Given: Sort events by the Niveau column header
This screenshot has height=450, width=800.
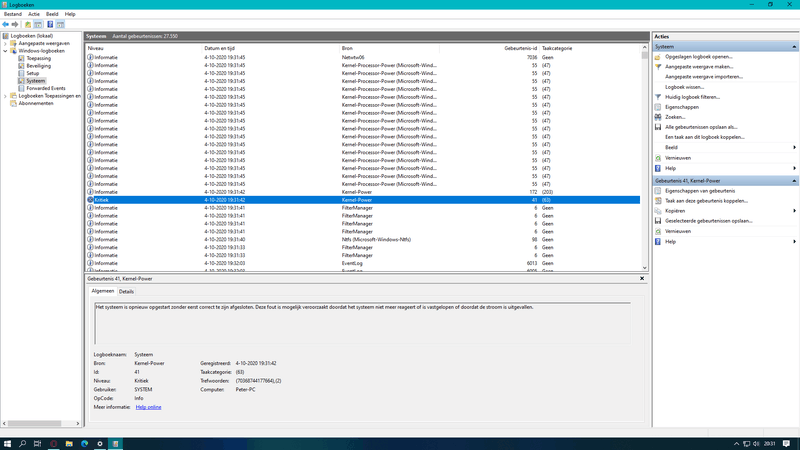Looking at the screenshot, I should click(144, 48).
